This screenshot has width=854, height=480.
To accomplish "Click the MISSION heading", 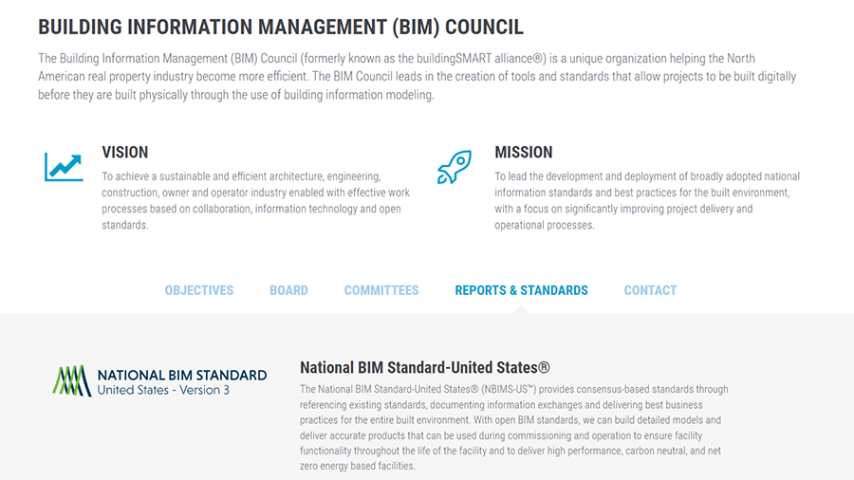I will 523,152.
